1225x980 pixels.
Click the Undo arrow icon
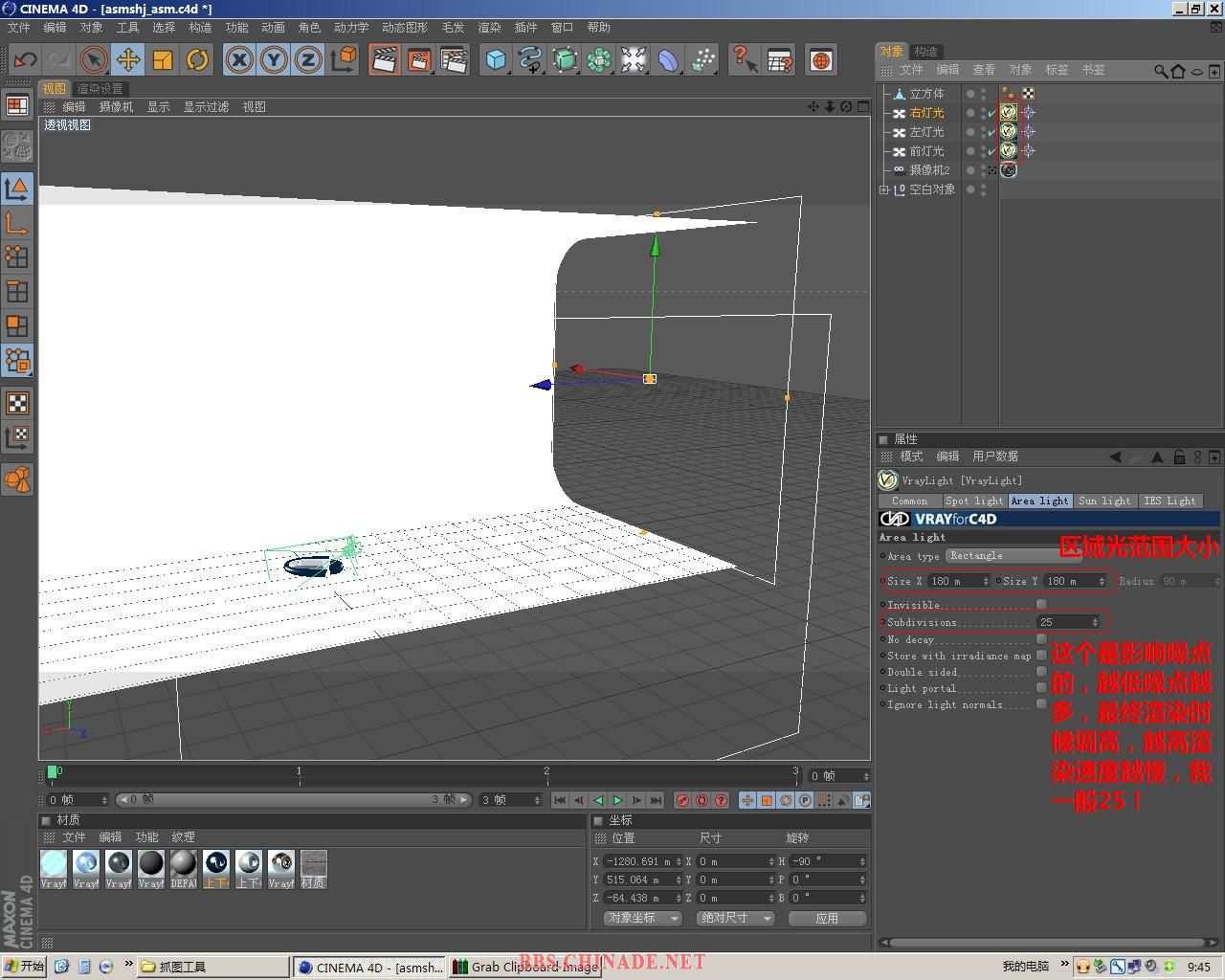tap(25, 60)
